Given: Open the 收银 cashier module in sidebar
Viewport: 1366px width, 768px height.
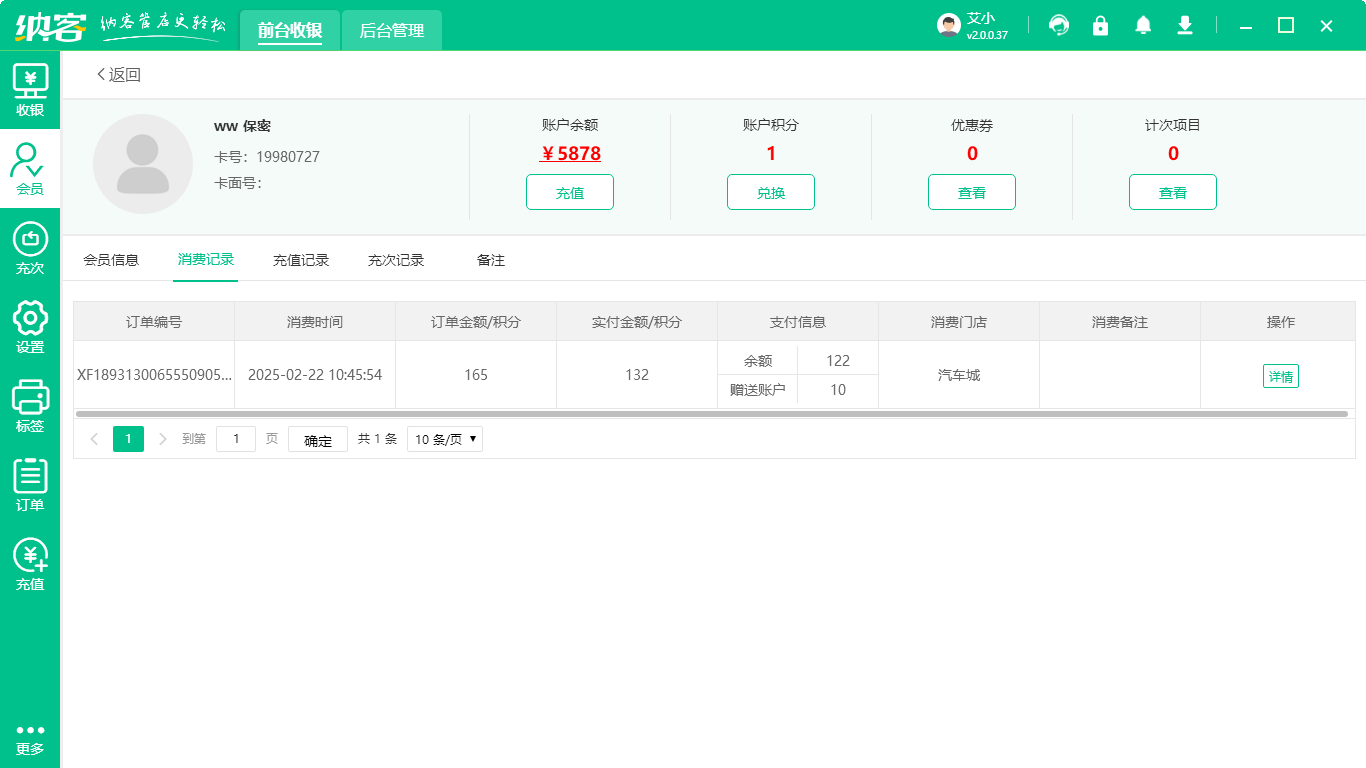Looking at the screenshot, I should [30, 88].
